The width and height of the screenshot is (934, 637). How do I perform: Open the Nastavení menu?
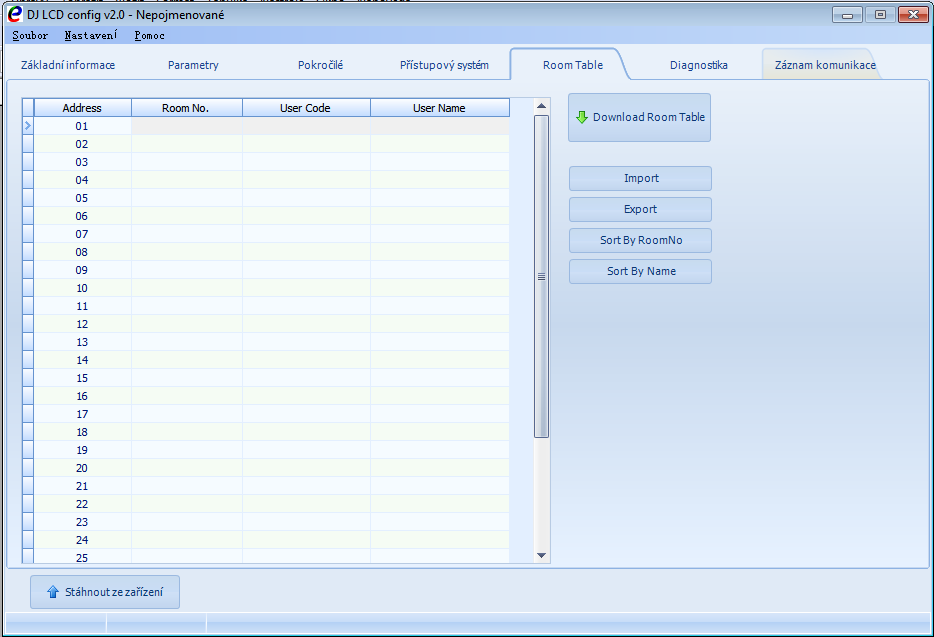[91, 35]
